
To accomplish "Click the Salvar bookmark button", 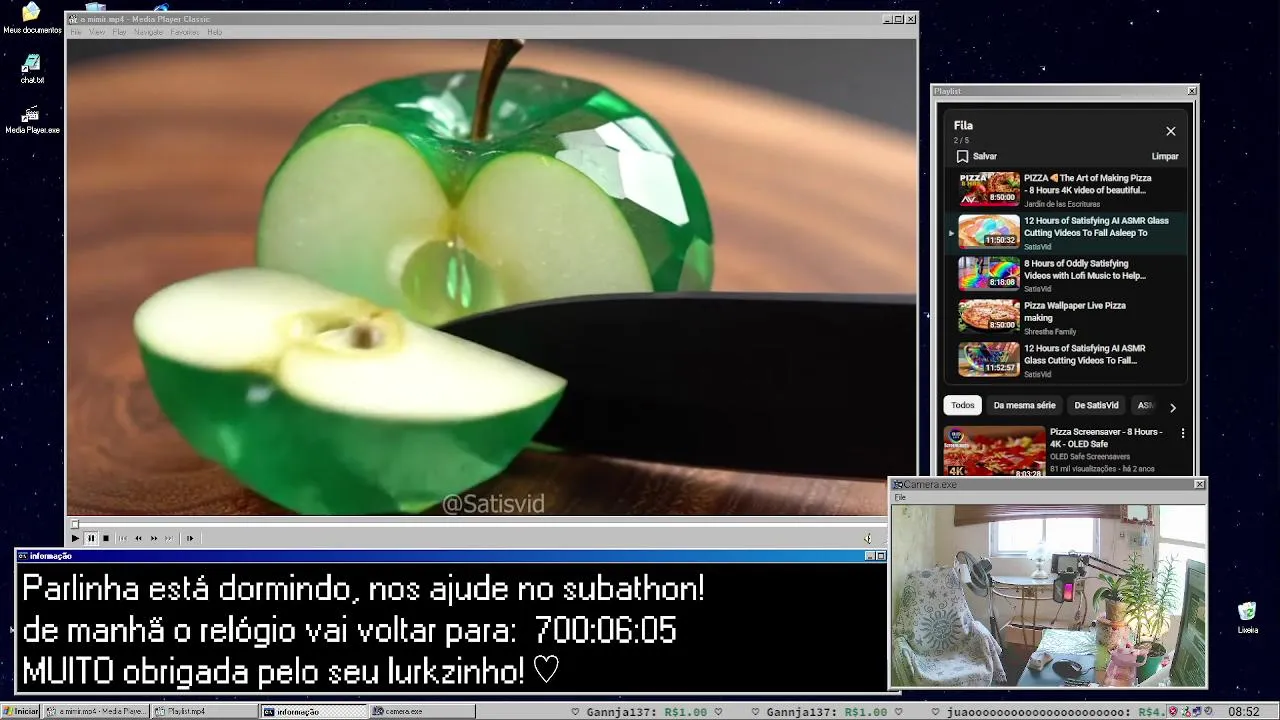I will click(977, 156).
